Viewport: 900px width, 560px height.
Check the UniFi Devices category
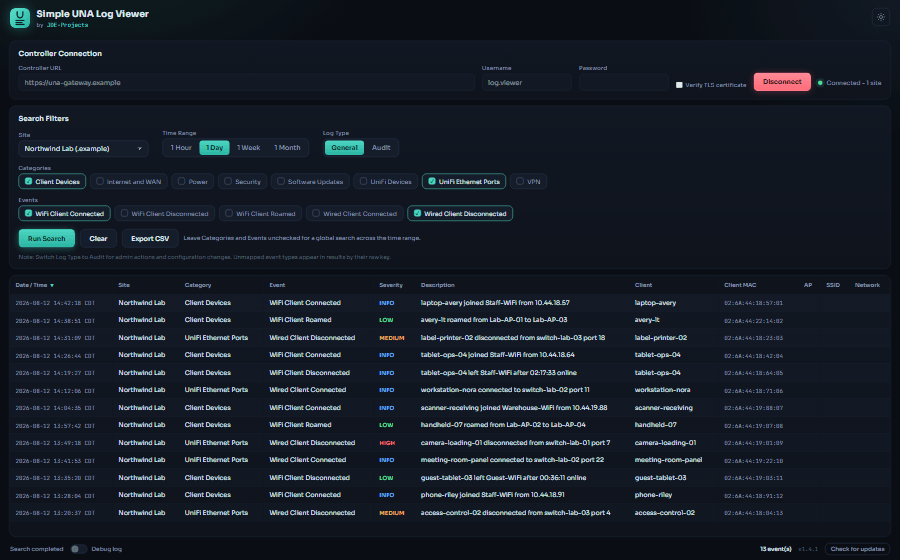point(385,181)
